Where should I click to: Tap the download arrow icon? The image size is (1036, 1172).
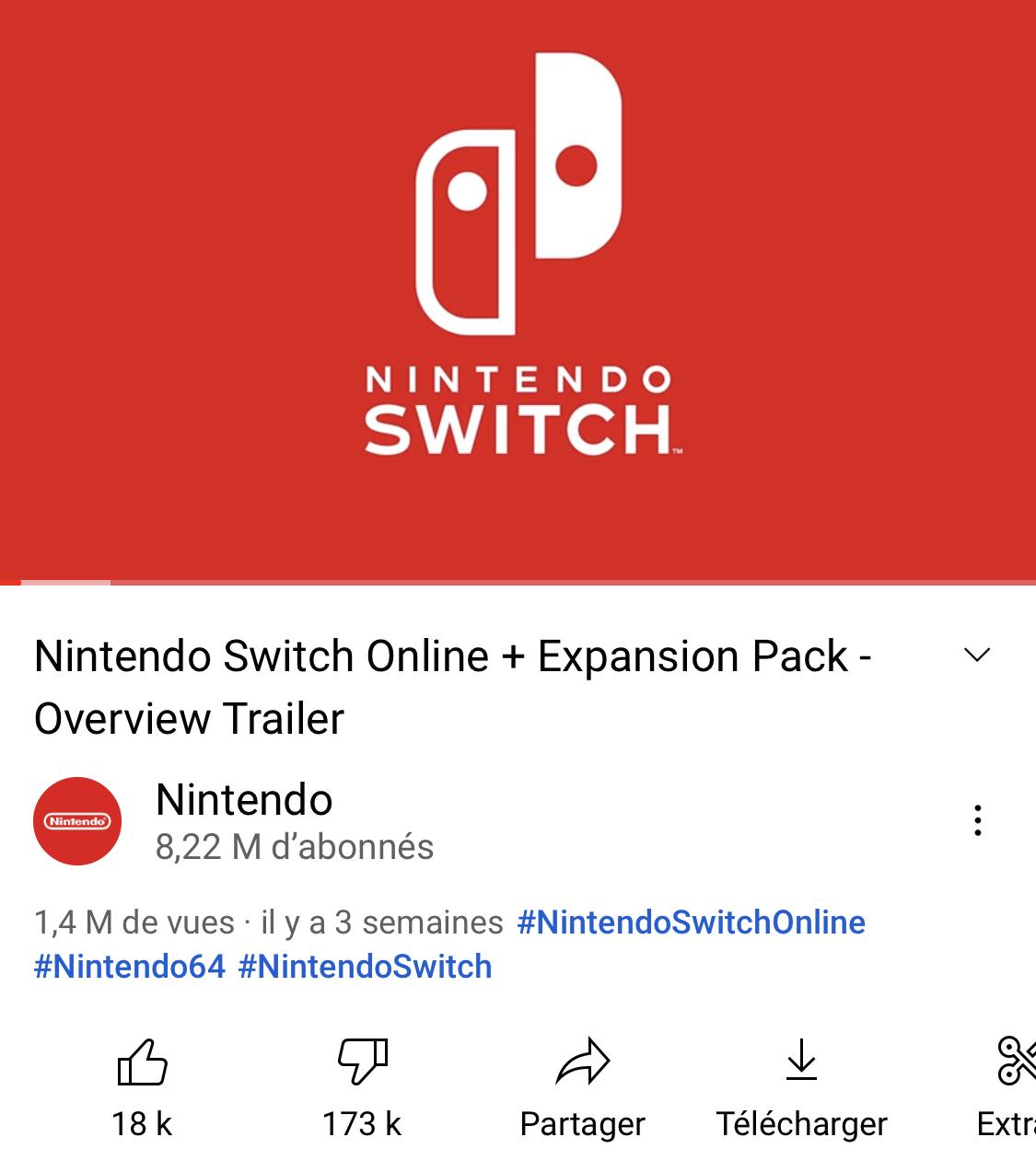[x=802, y=1060]
